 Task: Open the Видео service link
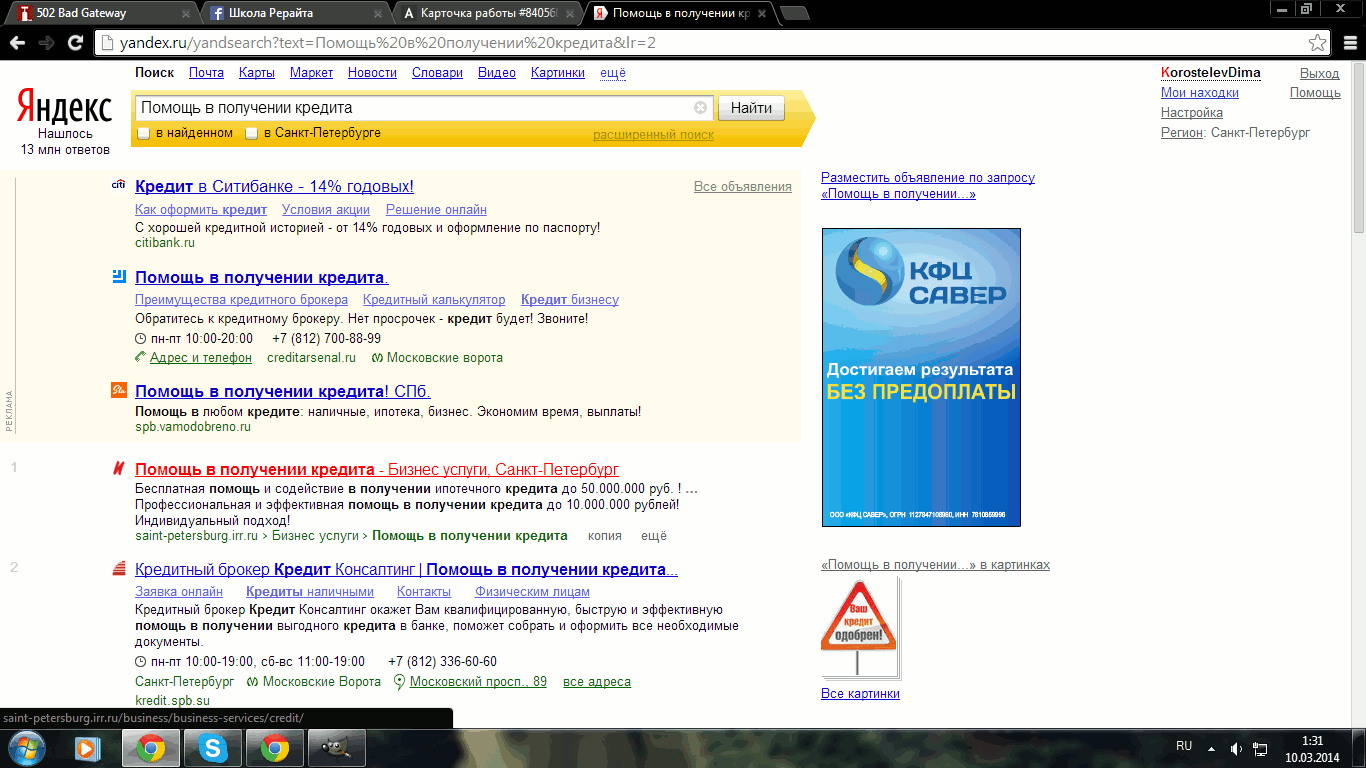pos(497,73)
